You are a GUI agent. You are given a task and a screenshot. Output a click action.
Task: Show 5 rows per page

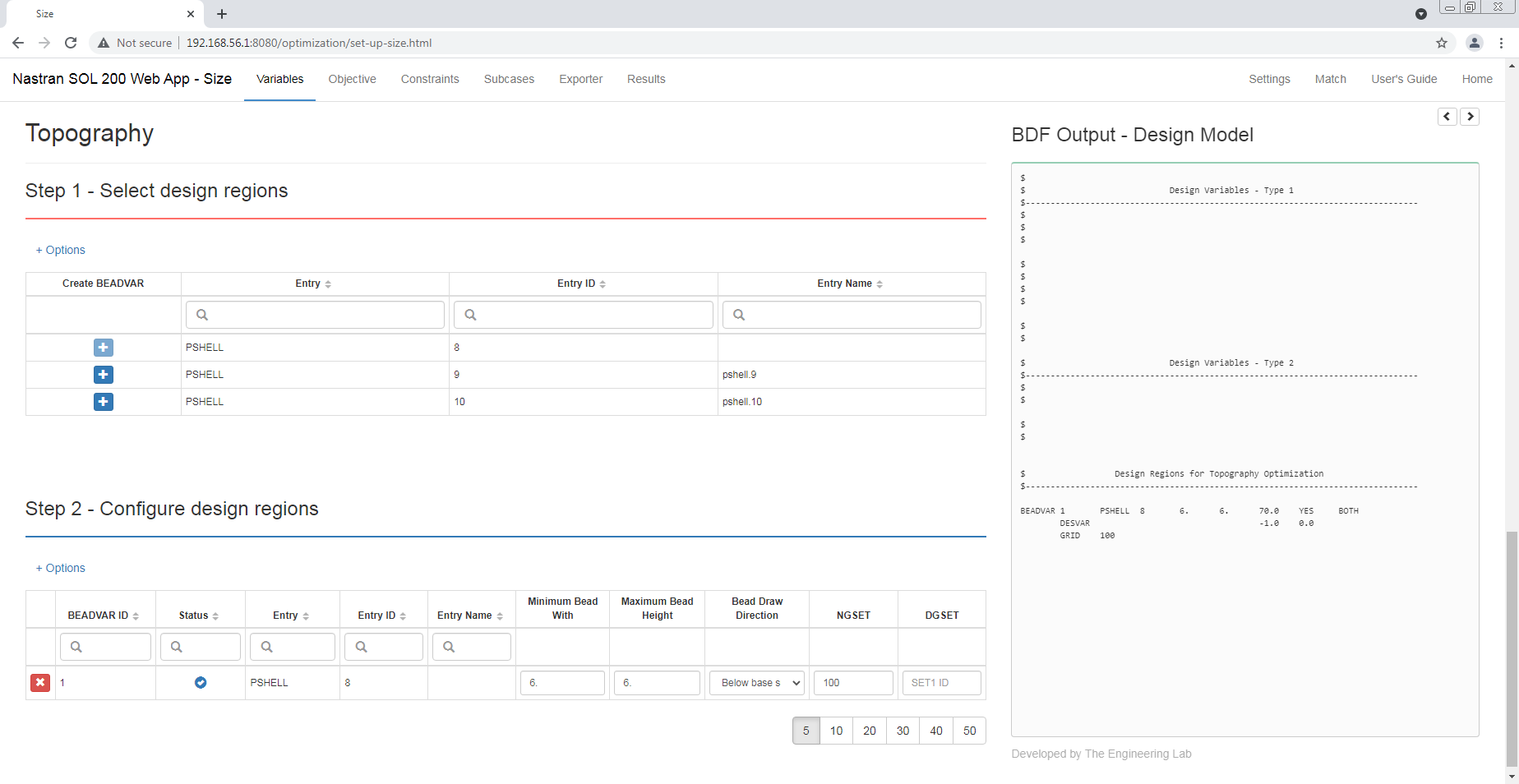tap(806, 731)
